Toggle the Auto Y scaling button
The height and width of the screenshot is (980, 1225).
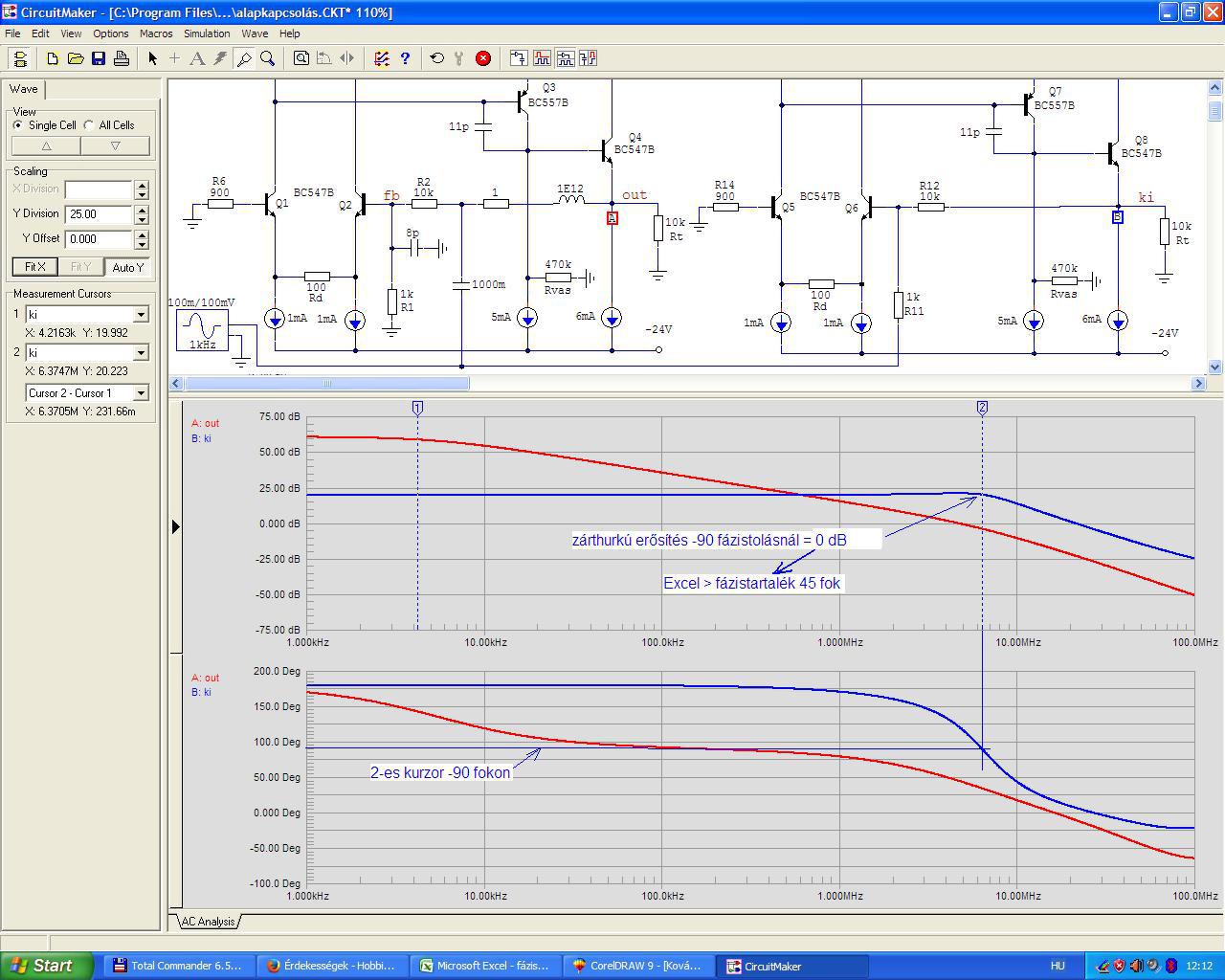[127, 267]
